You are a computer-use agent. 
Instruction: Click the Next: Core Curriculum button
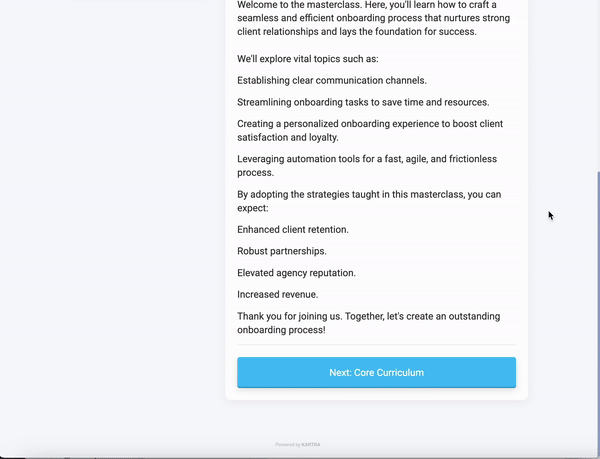click(376, 372)
